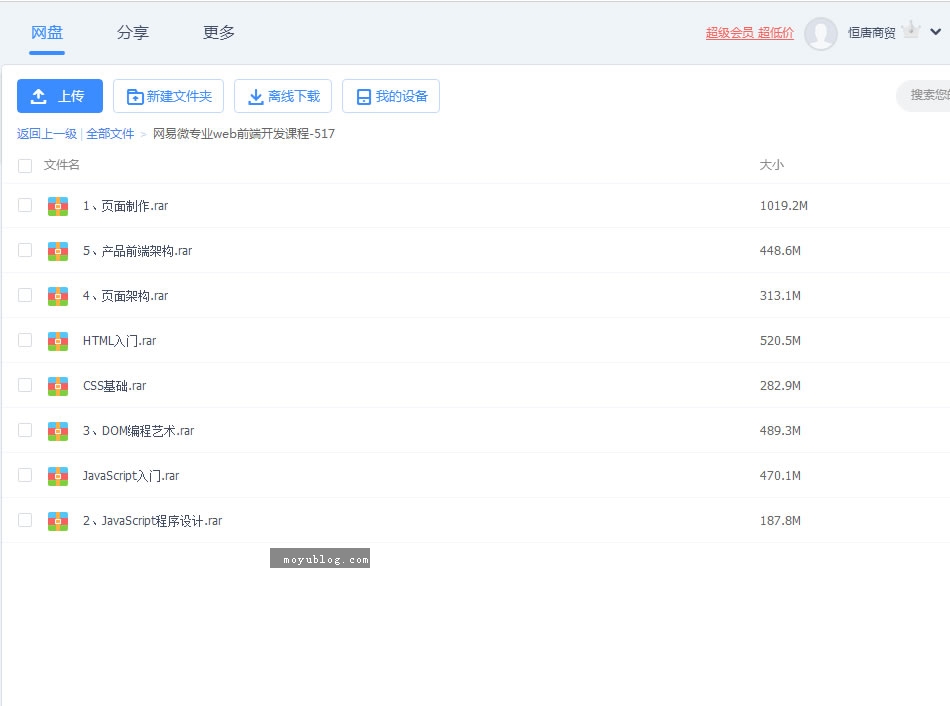Screen dimensions: 950x706
Task: Switch to the 分享 tab
Action: (x=133, y=33)
